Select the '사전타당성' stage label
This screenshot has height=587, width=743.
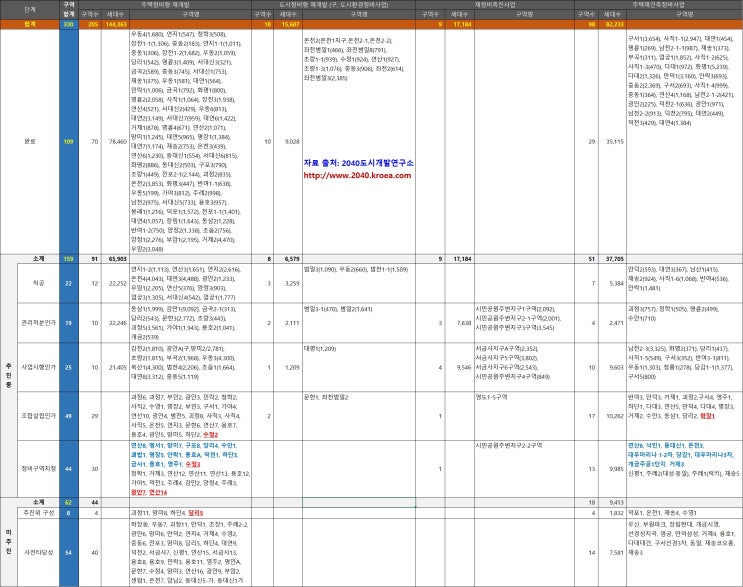(x=38, y=552)
